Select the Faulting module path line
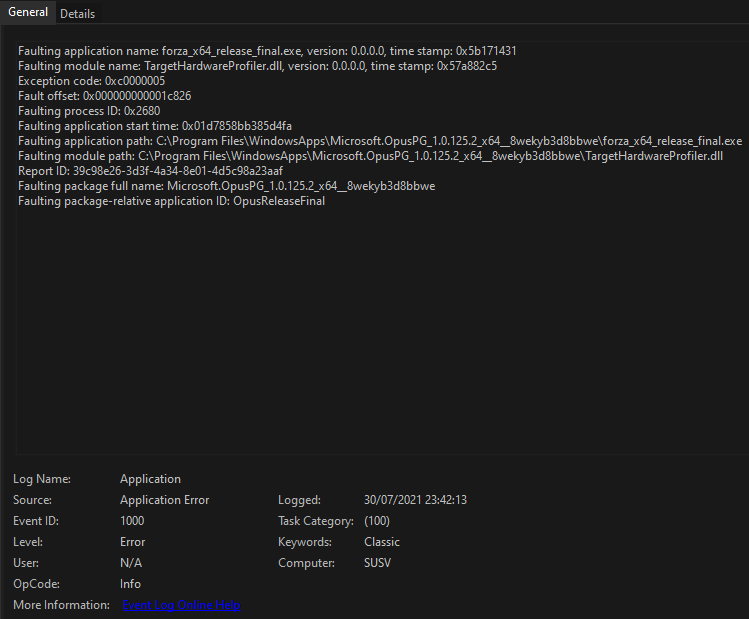This screenshot has height=619, width=749. point(370,156)
